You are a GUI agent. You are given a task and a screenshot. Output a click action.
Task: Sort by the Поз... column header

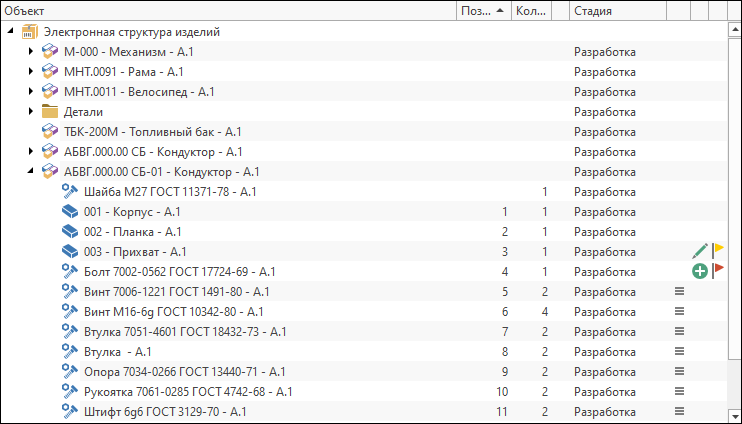coord(484,11)
